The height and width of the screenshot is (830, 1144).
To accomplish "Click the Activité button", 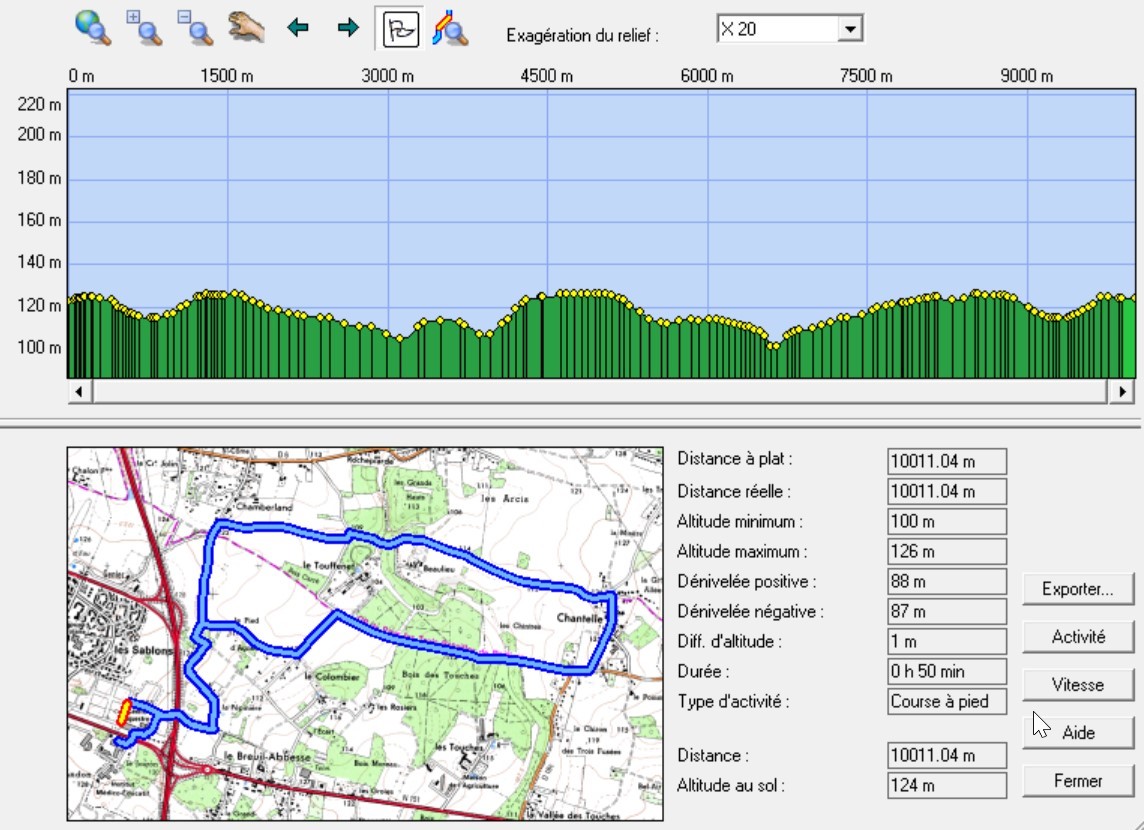I will pos(1078,637).
